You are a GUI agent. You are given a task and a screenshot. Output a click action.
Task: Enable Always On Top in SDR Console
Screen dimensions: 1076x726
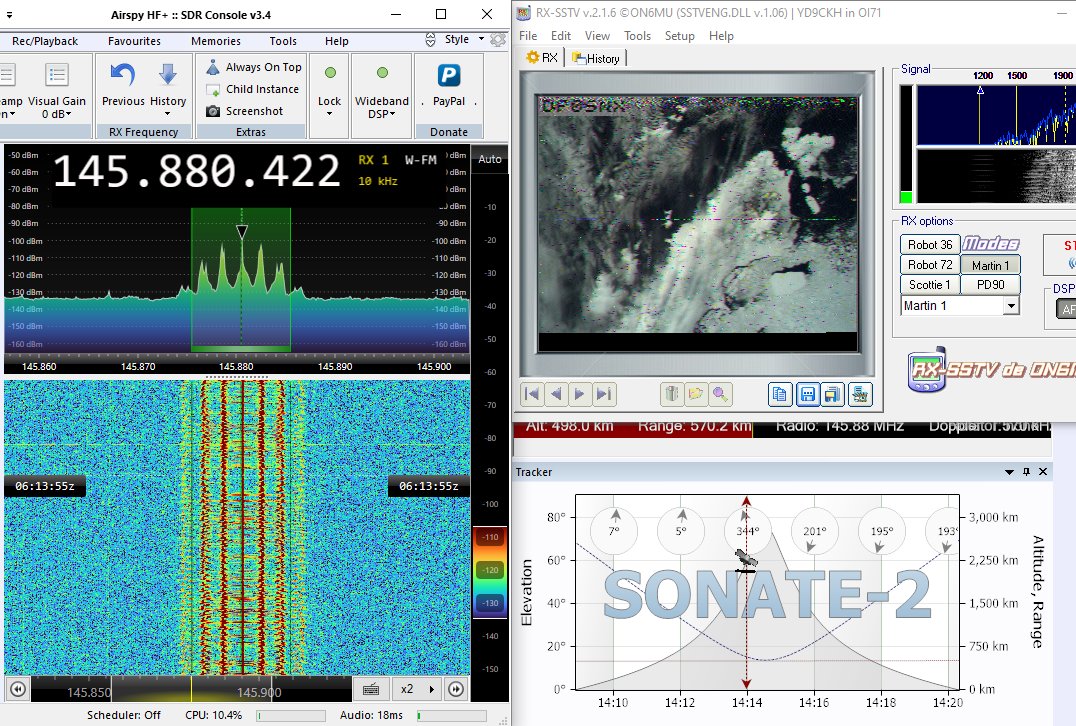[254, 67]
